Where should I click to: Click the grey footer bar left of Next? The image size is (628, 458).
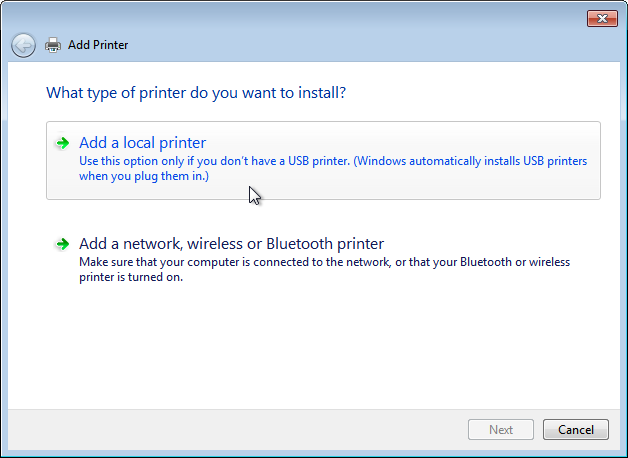pyautogui.click(x=236, y=430)
